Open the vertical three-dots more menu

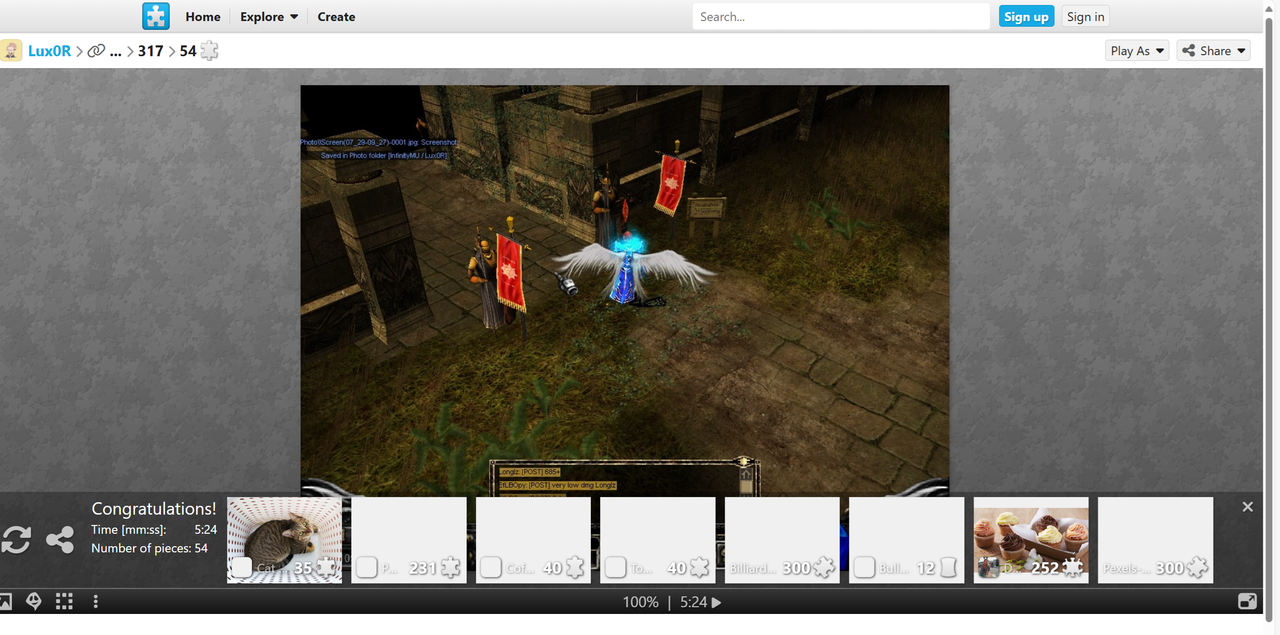click(96, 601)
